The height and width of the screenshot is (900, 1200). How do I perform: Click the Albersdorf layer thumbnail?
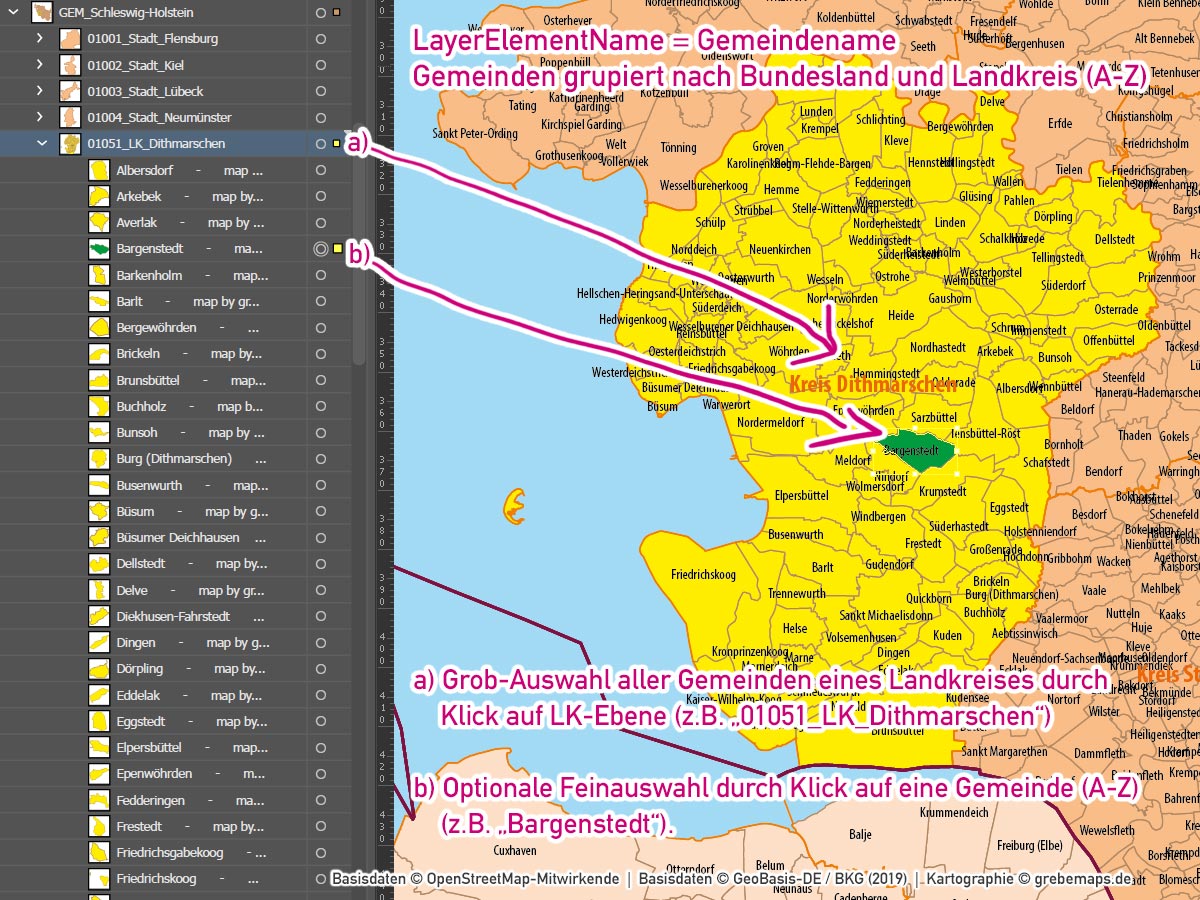[x=98, y=170]
